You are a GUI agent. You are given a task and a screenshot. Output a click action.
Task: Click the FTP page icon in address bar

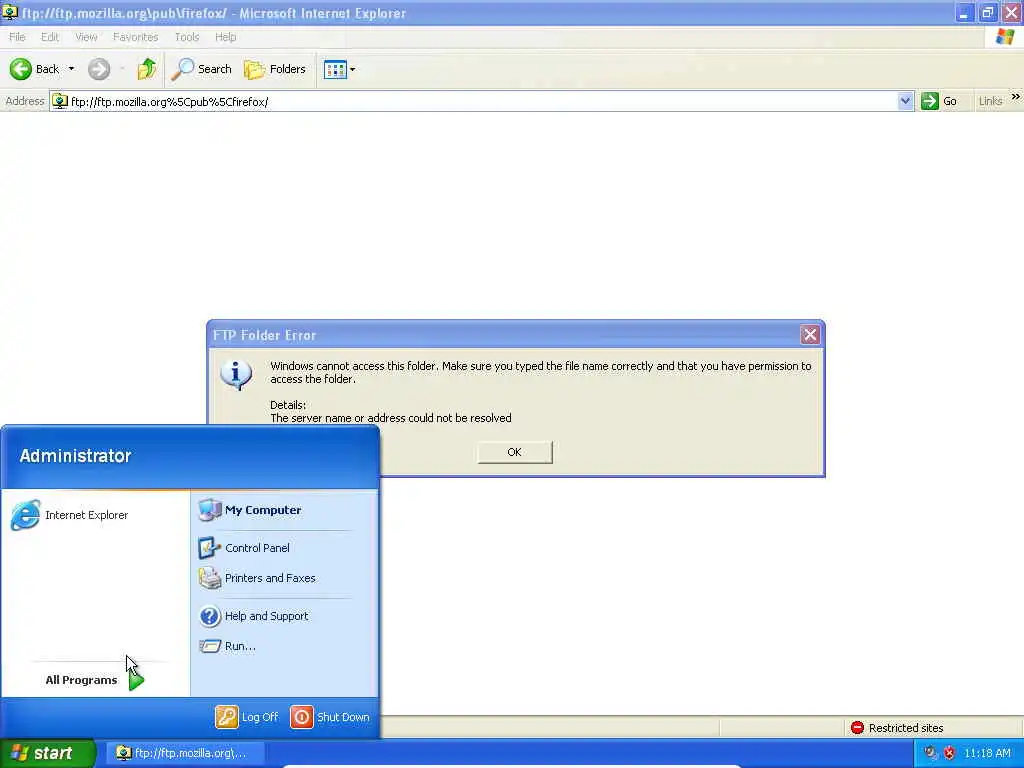59,101
